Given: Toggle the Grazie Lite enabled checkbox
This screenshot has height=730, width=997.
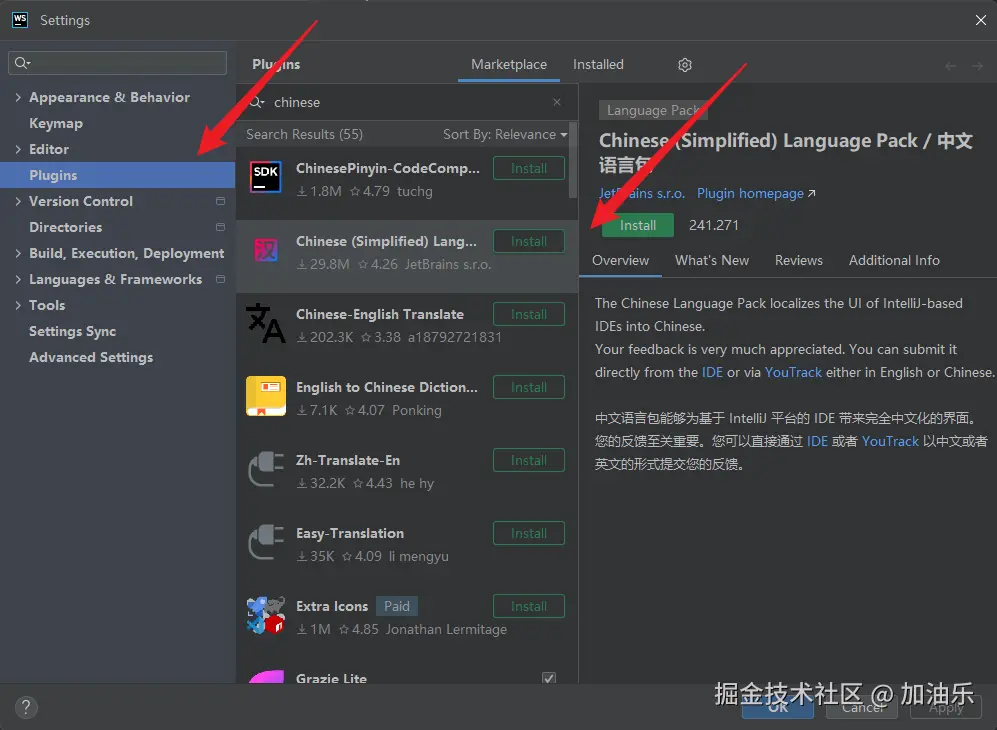Looking at the screenshot, I should click(x=549, y=678).
